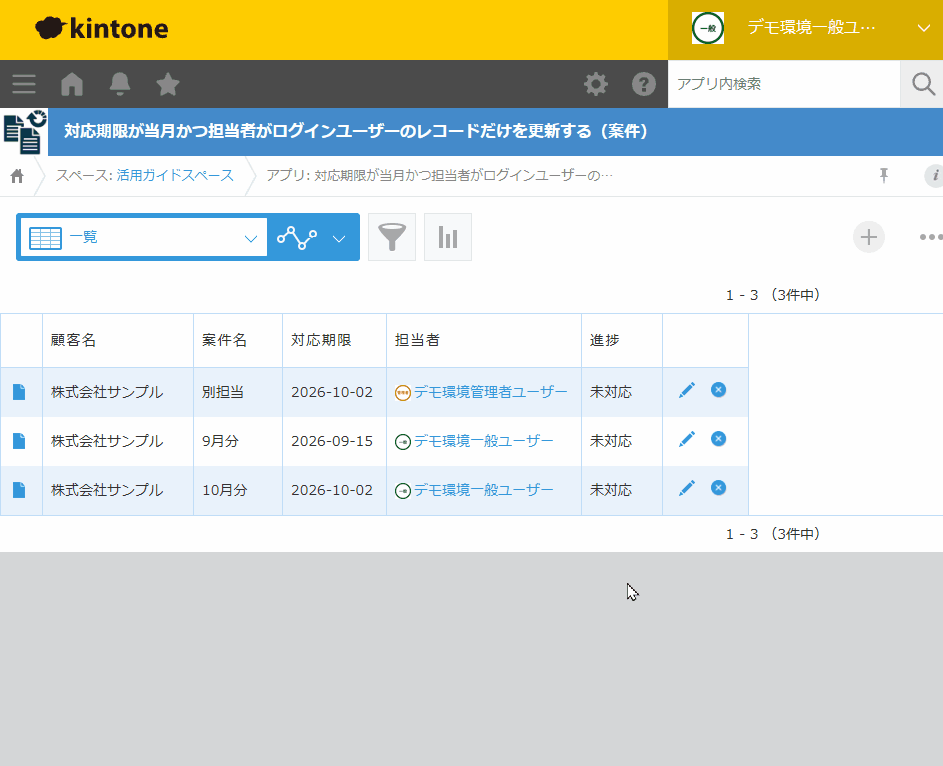Screen dimensions: 943x766
Task: Open the hamburger navigation menu
Action: [24, 84]
